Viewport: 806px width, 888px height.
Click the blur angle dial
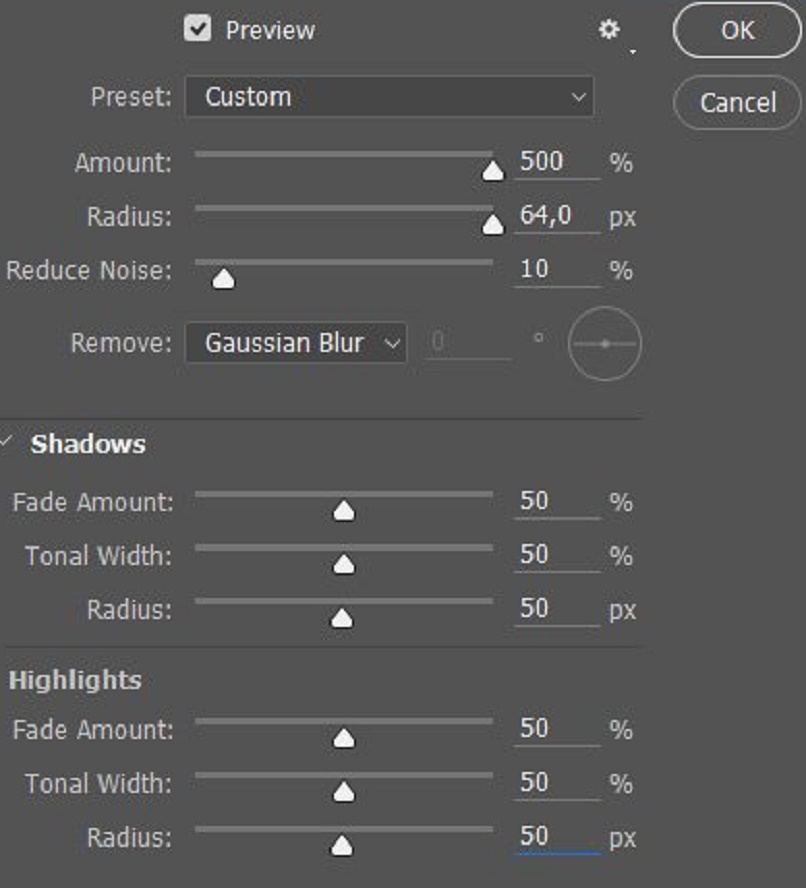(x=604, y=344)
